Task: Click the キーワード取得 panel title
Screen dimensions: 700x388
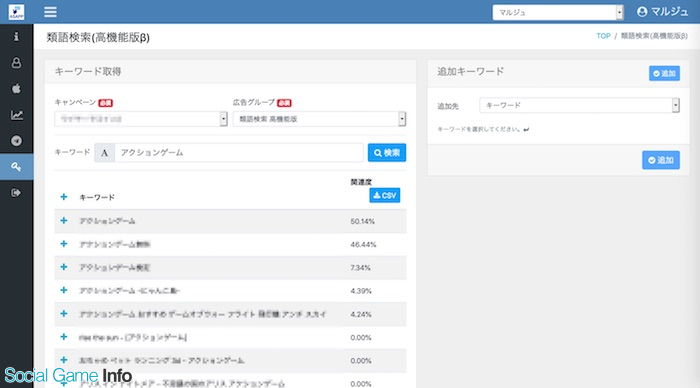Action: click(x=88, y=71)
